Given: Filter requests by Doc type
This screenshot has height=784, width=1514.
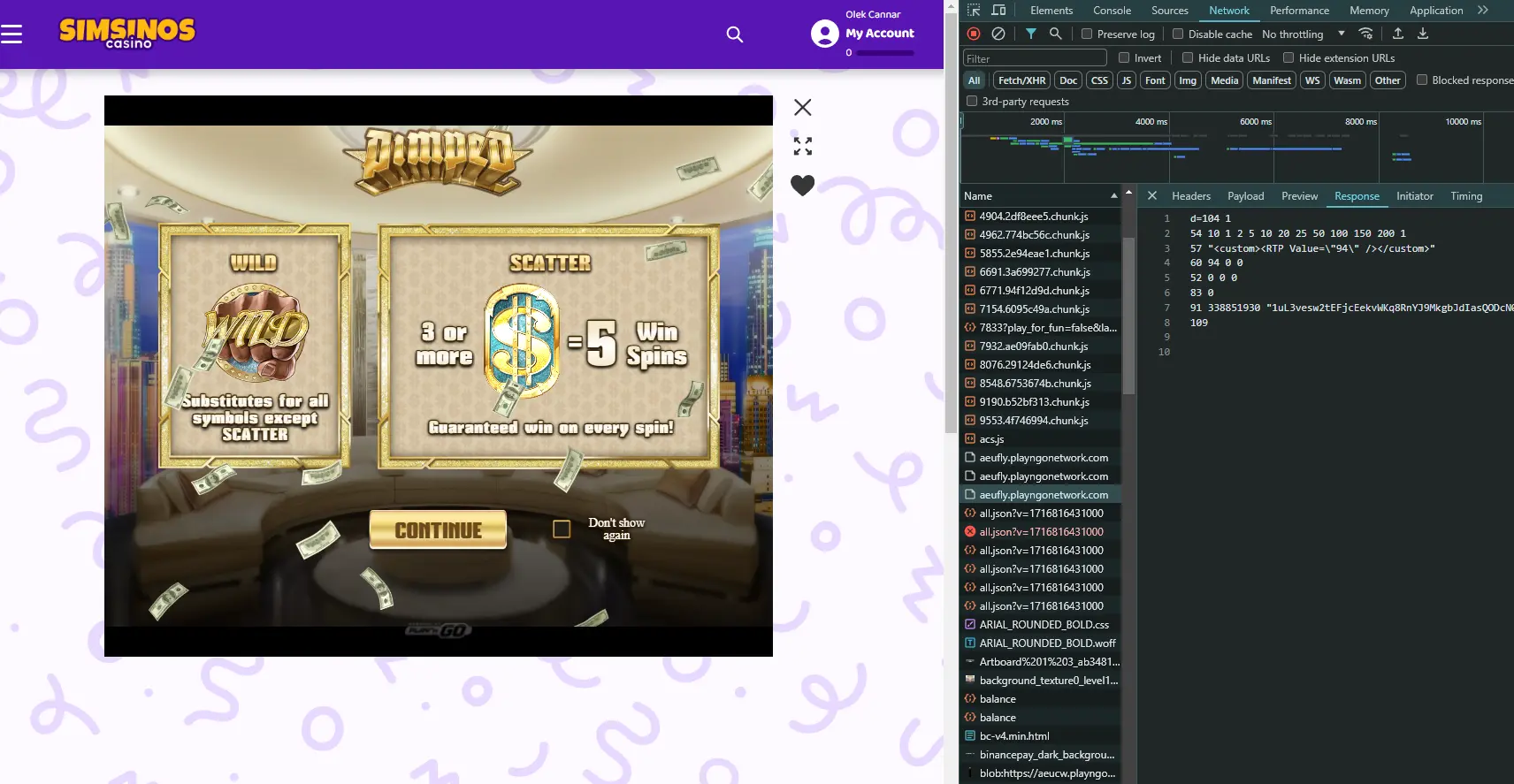Looking at the screenshot, I should point(1068,80).
